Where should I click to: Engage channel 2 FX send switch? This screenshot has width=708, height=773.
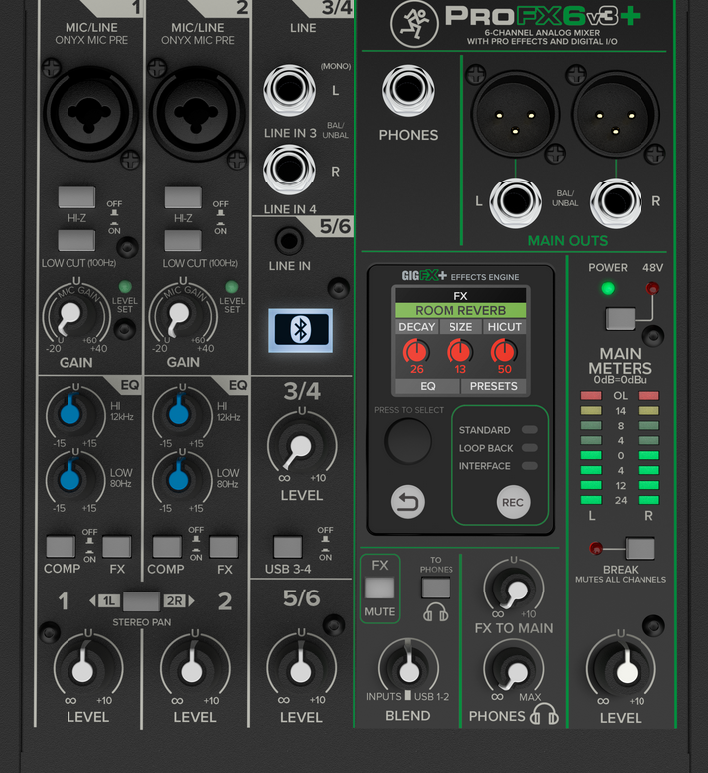click(x=224, y=547)
